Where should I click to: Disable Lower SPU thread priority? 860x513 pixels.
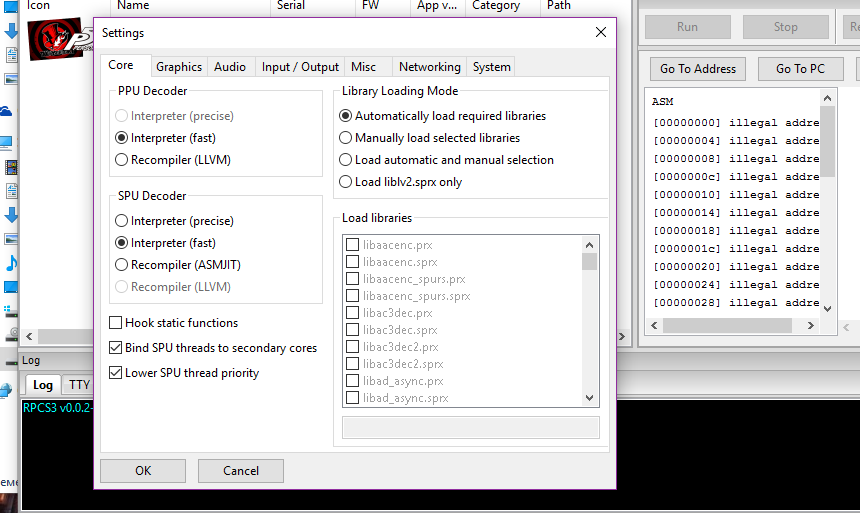[x=116, y=373]
